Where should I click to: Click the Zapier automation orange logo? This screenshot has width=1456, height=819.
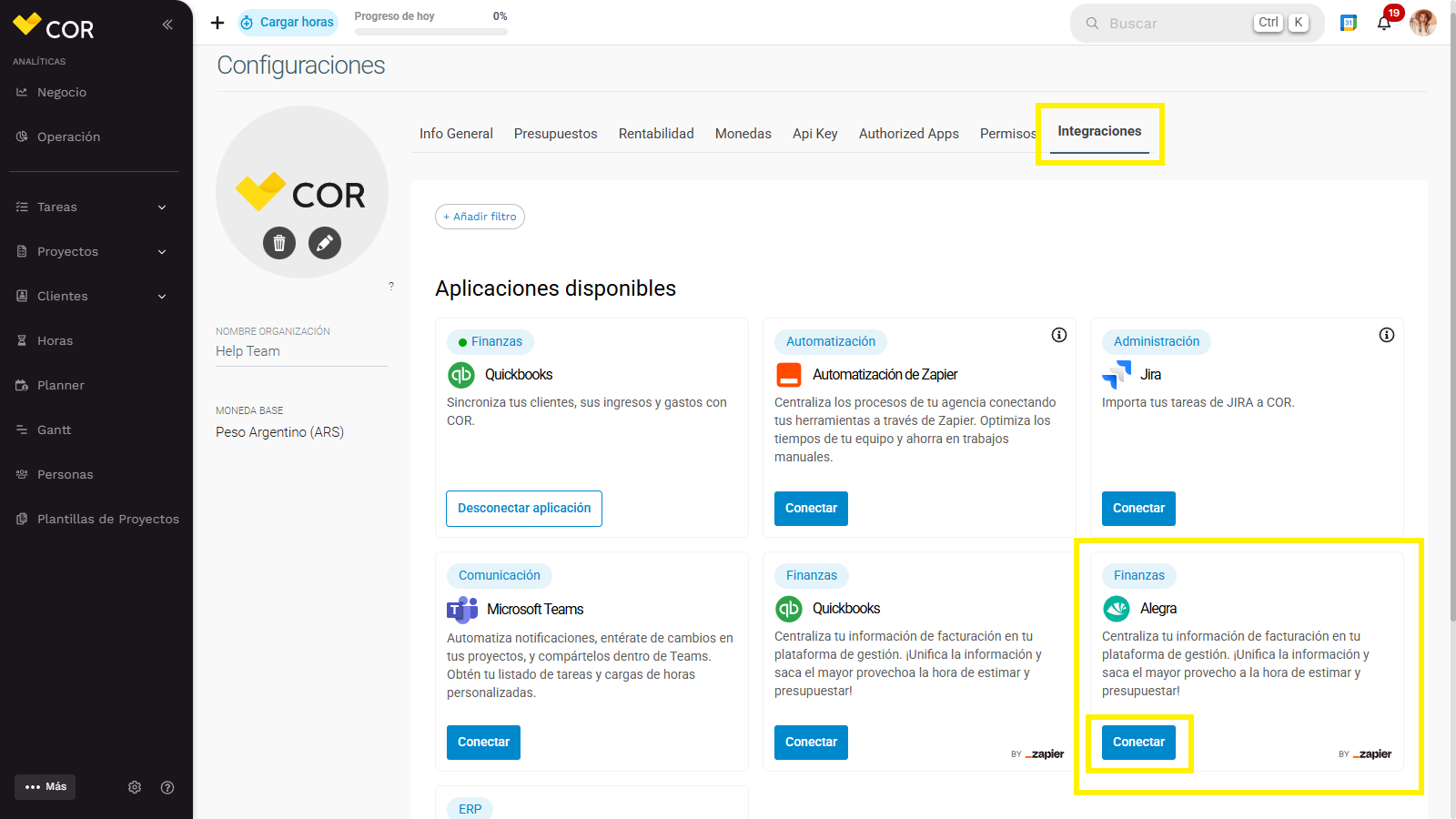[x=789, y=374]
